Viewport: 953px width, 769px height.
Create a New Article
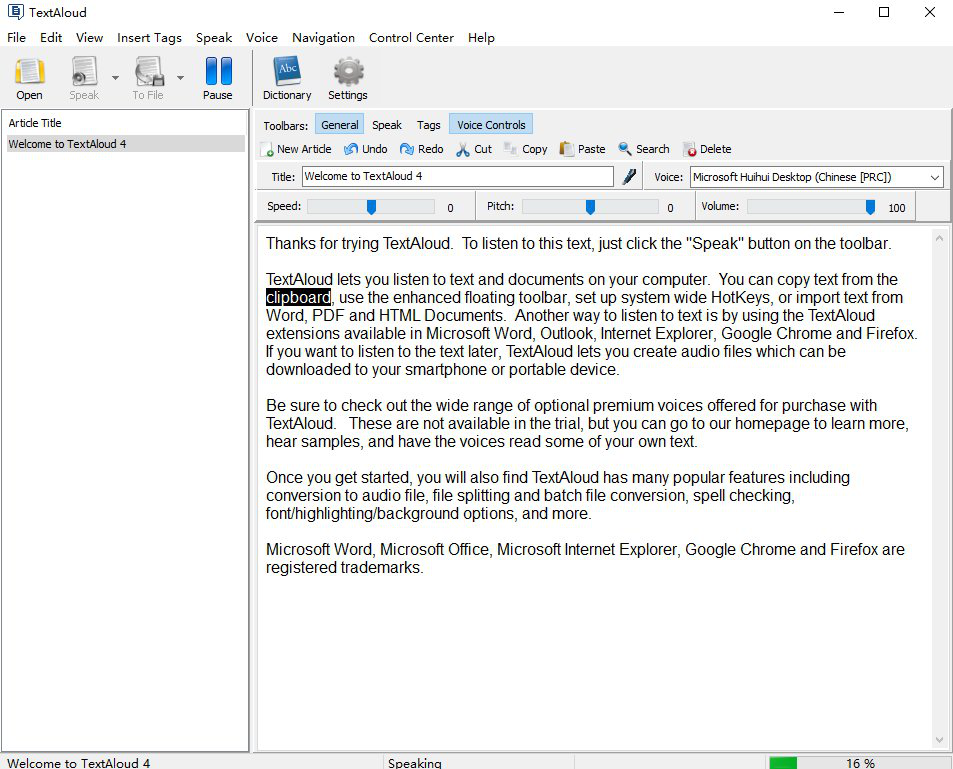coord(296,149)
